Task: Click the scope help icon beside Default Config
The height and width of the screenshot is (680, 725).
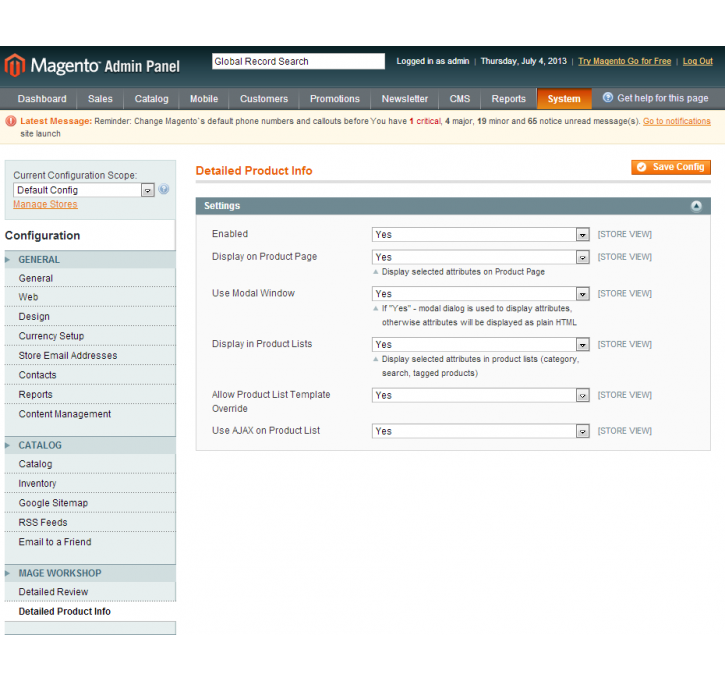Action: (164, 190)
